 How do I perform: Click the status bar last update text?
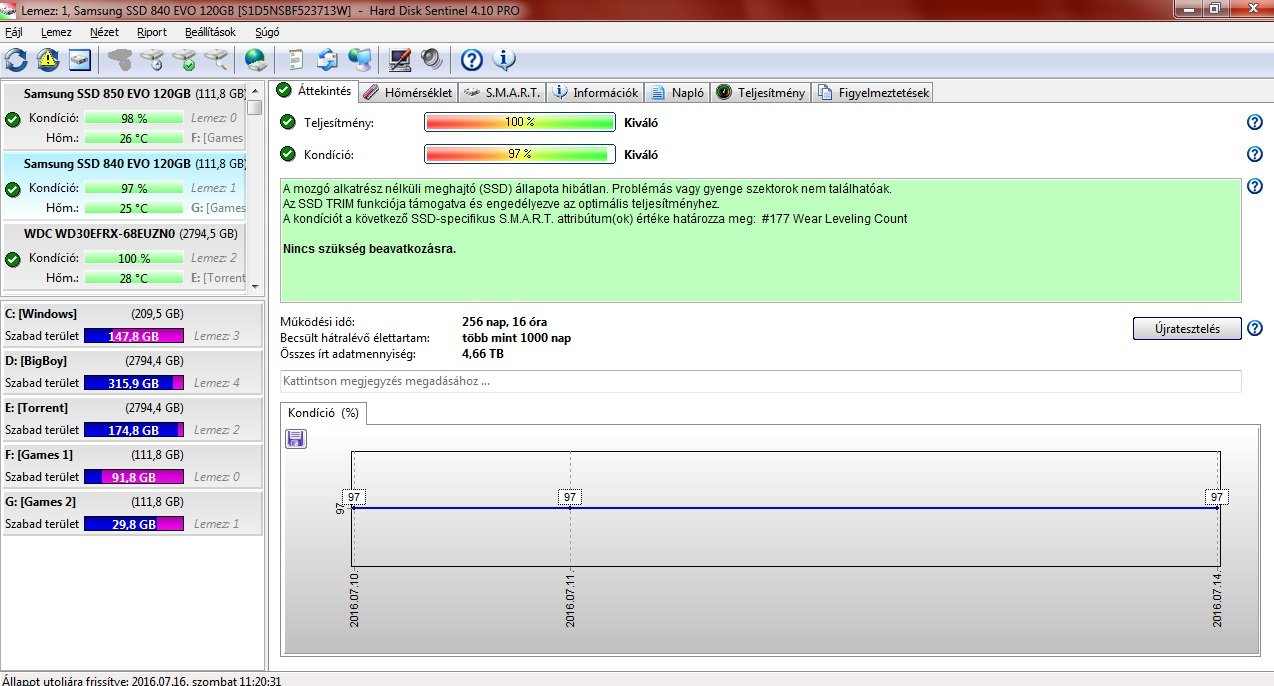(x=141, y=679)
